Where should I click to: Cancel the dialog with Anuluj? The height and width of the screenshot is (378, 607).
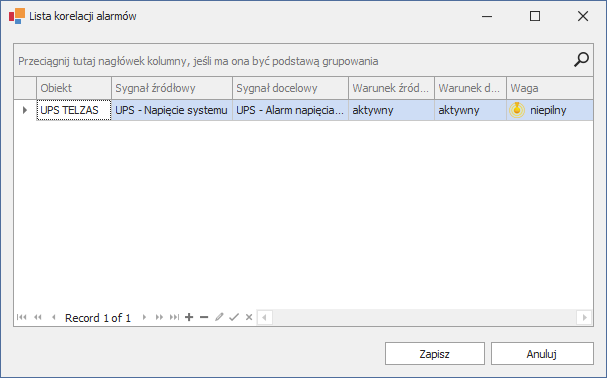(x=542, y=354)
